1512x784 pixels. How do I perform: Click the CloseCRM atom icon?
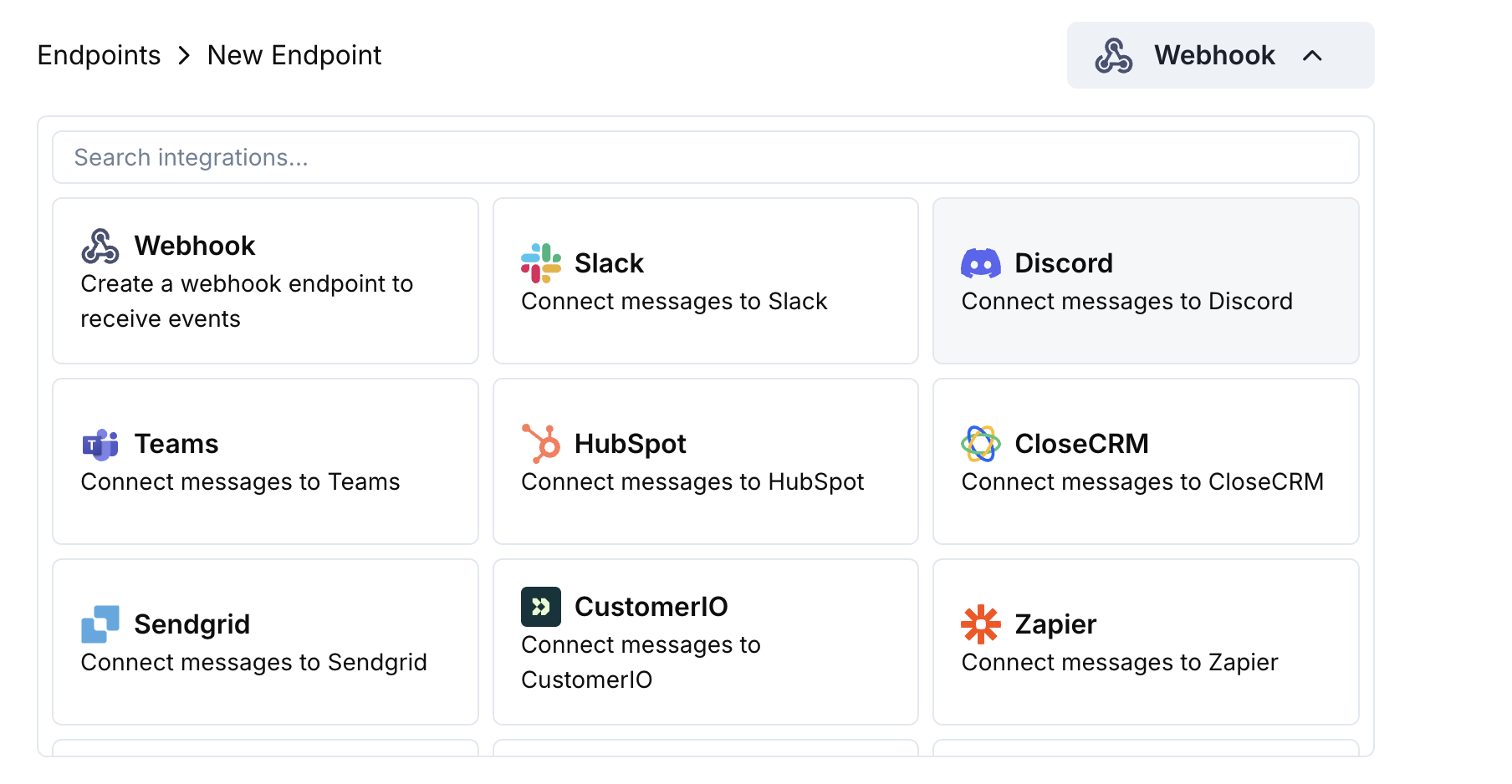coord(980,444)
